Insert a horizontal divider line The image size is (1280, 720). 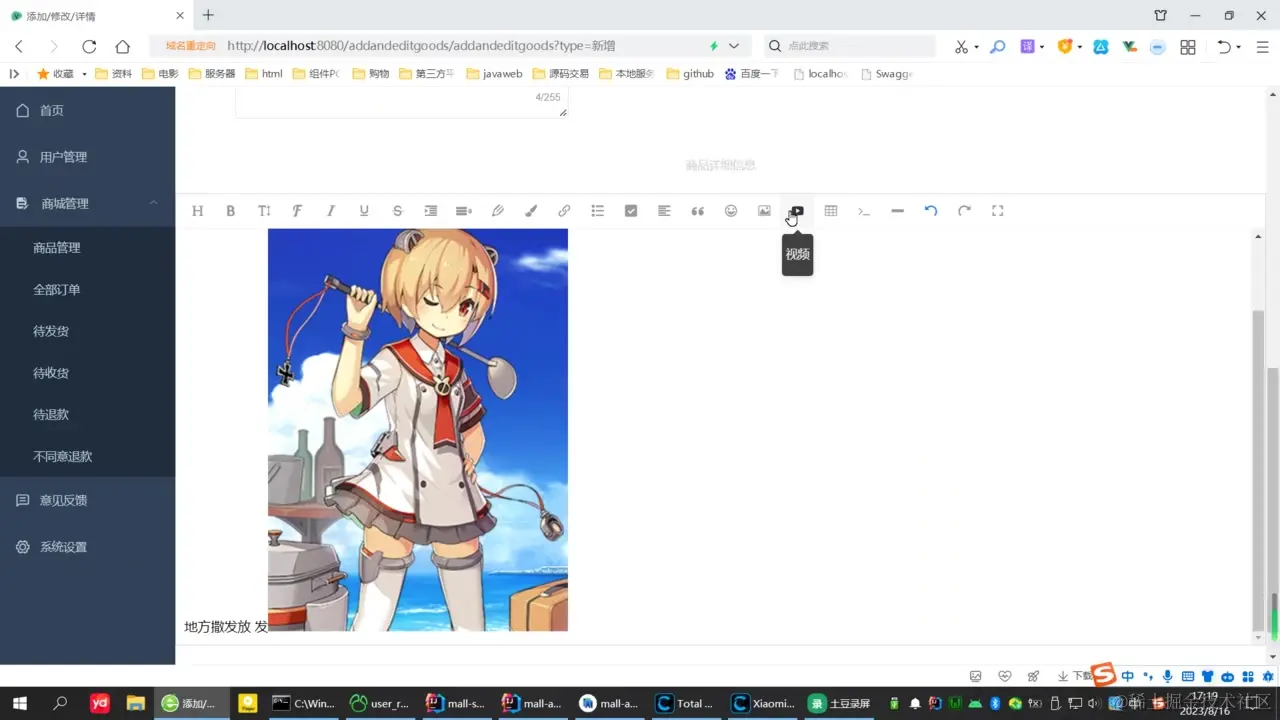897,211
